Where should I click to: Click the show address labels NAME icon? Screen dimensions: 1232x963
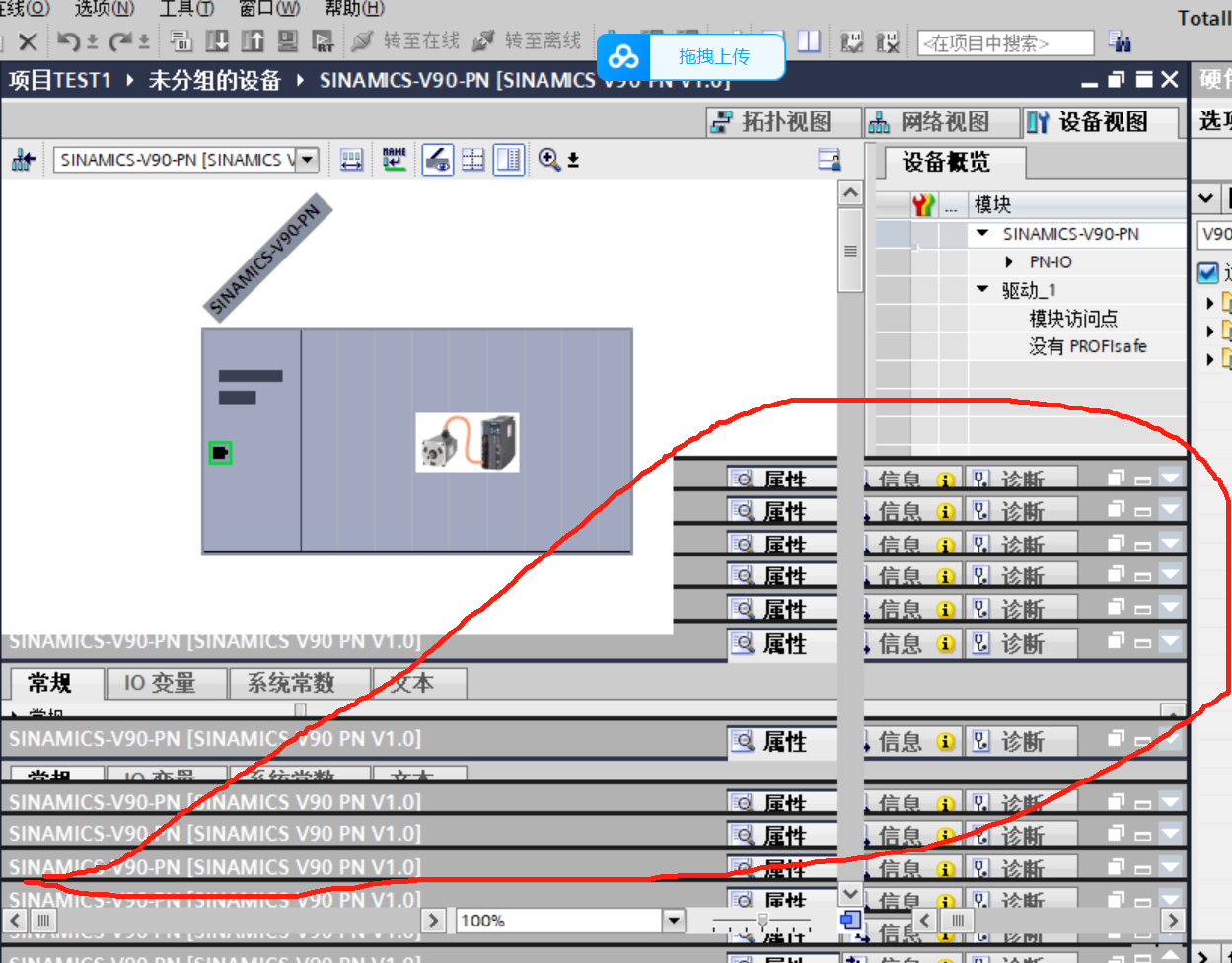coord(395,160)
